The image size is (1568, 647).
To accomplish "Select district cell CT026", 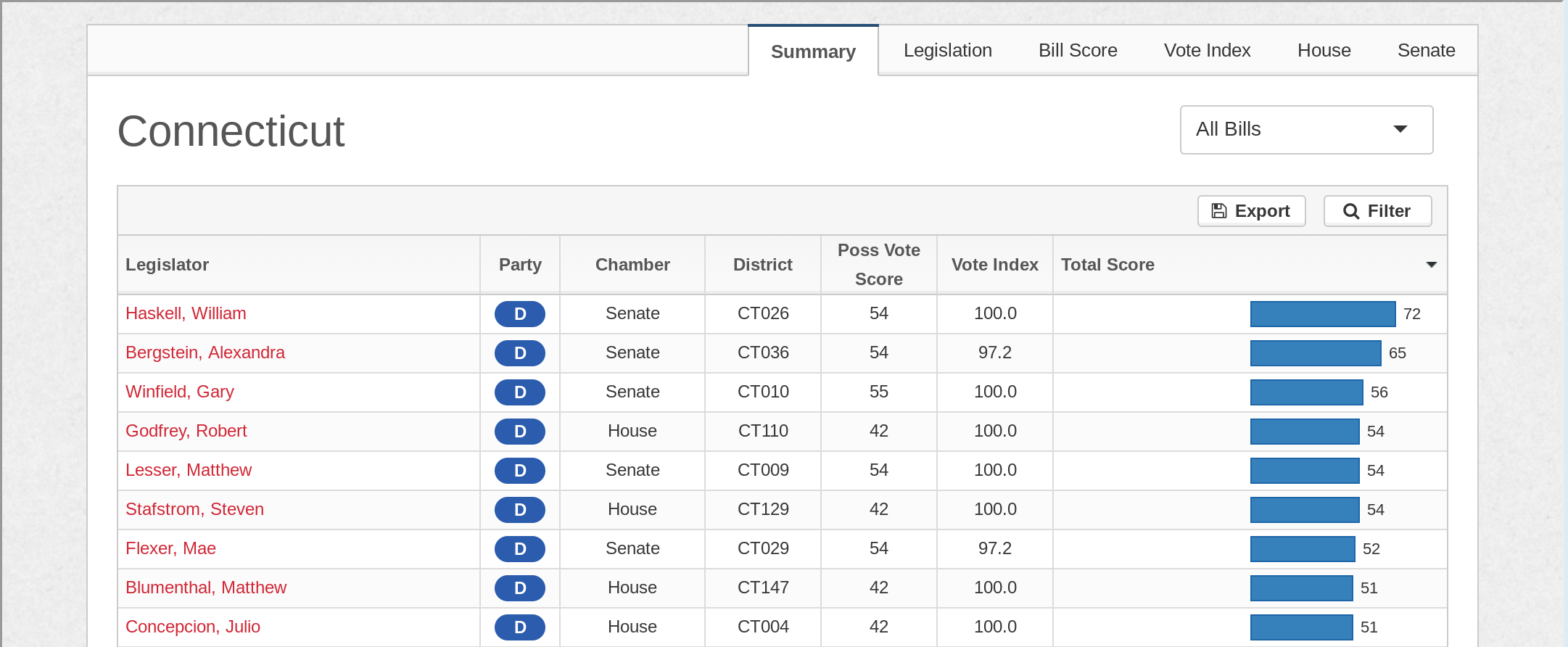I will coord(763,313).
